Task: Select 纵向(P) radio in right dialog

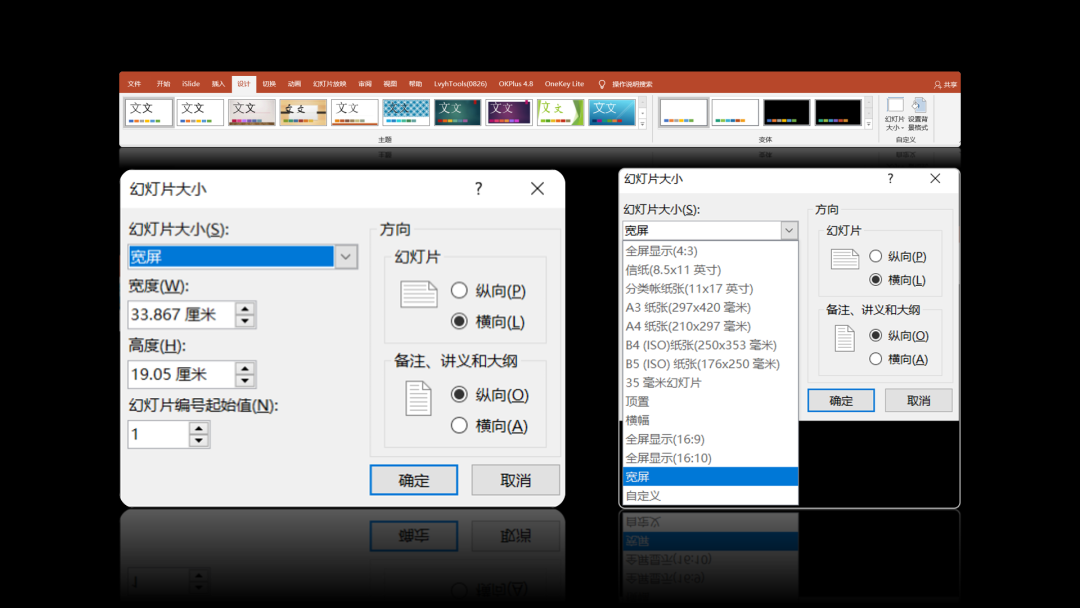Action: tap(875, 256)
